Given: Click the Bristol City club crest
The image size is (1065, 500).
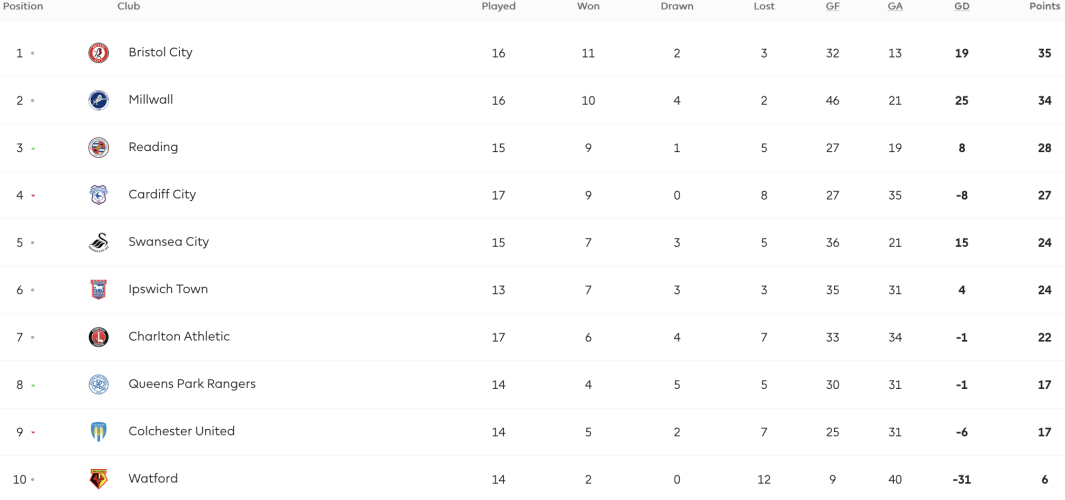Looking at the screenshot, I should 98,53.
